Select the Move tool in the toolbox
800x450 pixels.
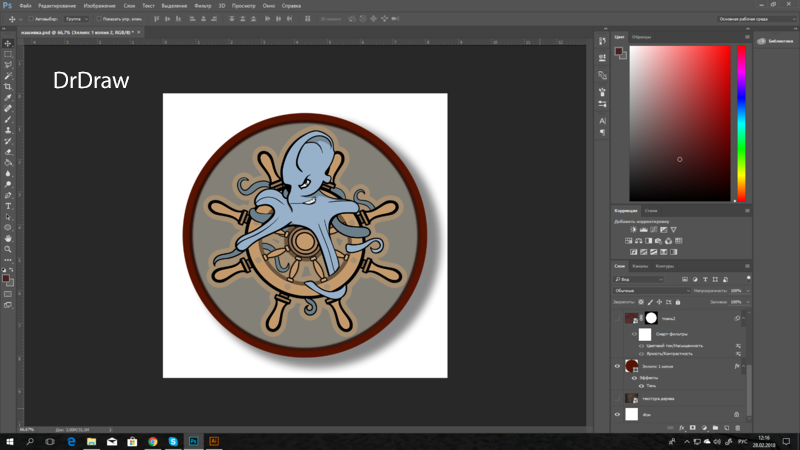(8, 43)
